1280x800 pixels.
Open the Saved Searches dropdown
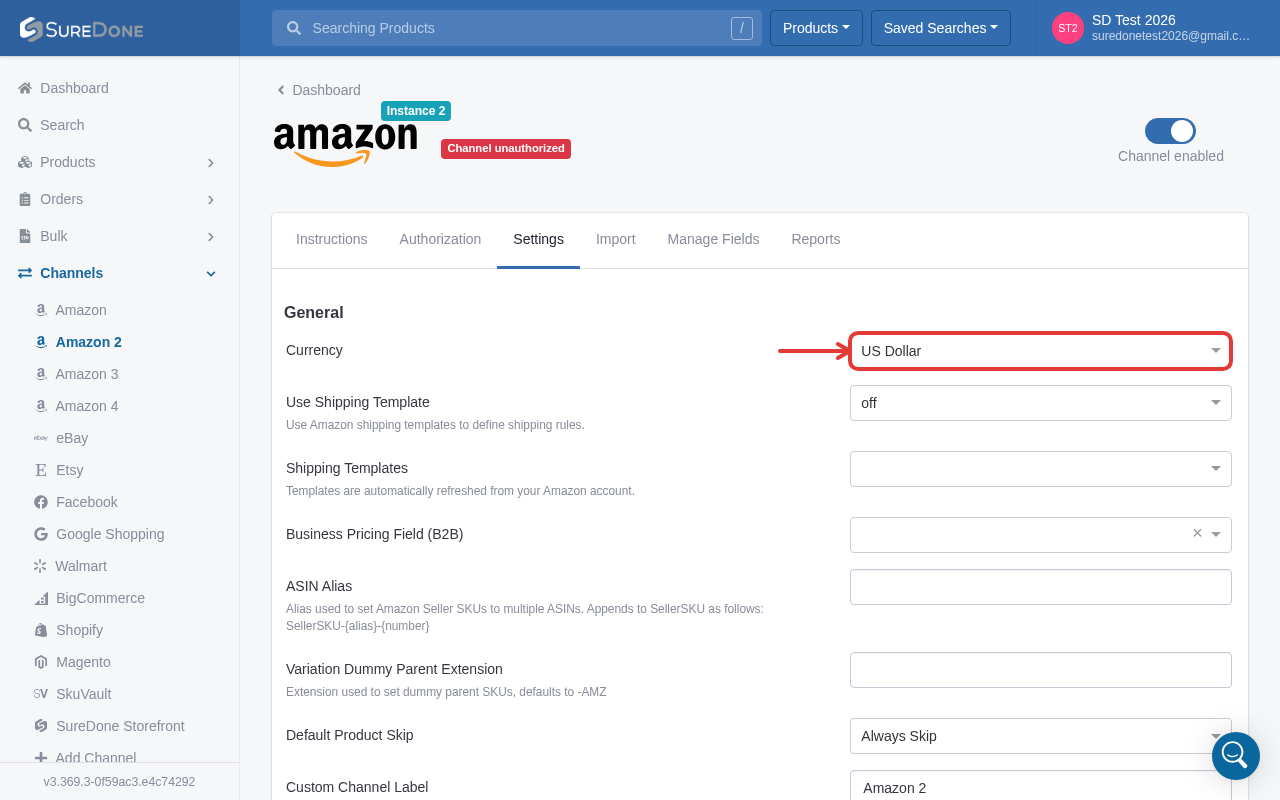pos(941,28)
